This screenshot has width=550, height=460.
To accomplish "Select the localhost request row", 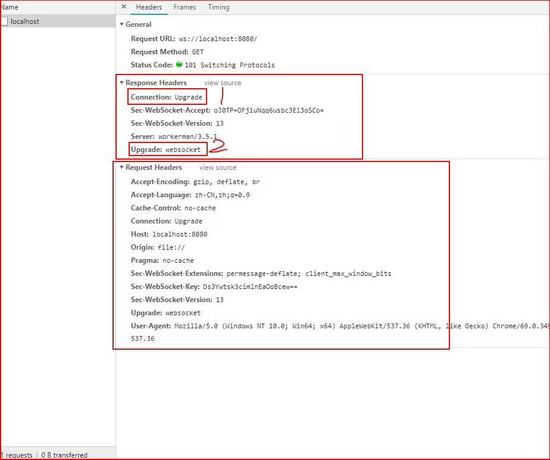I will click(x=58, y=21).
